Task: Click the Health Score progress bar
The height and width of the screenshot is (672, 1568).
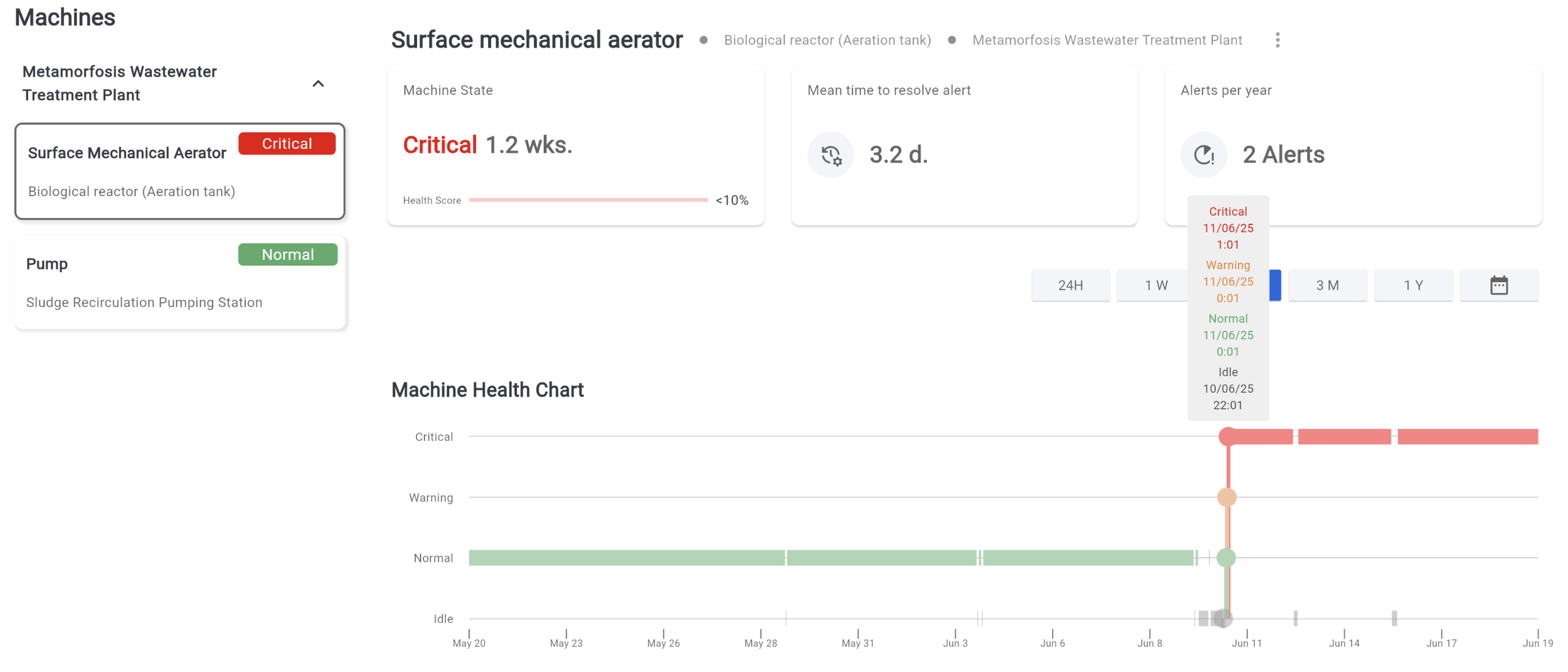Action: click(588, 200)
